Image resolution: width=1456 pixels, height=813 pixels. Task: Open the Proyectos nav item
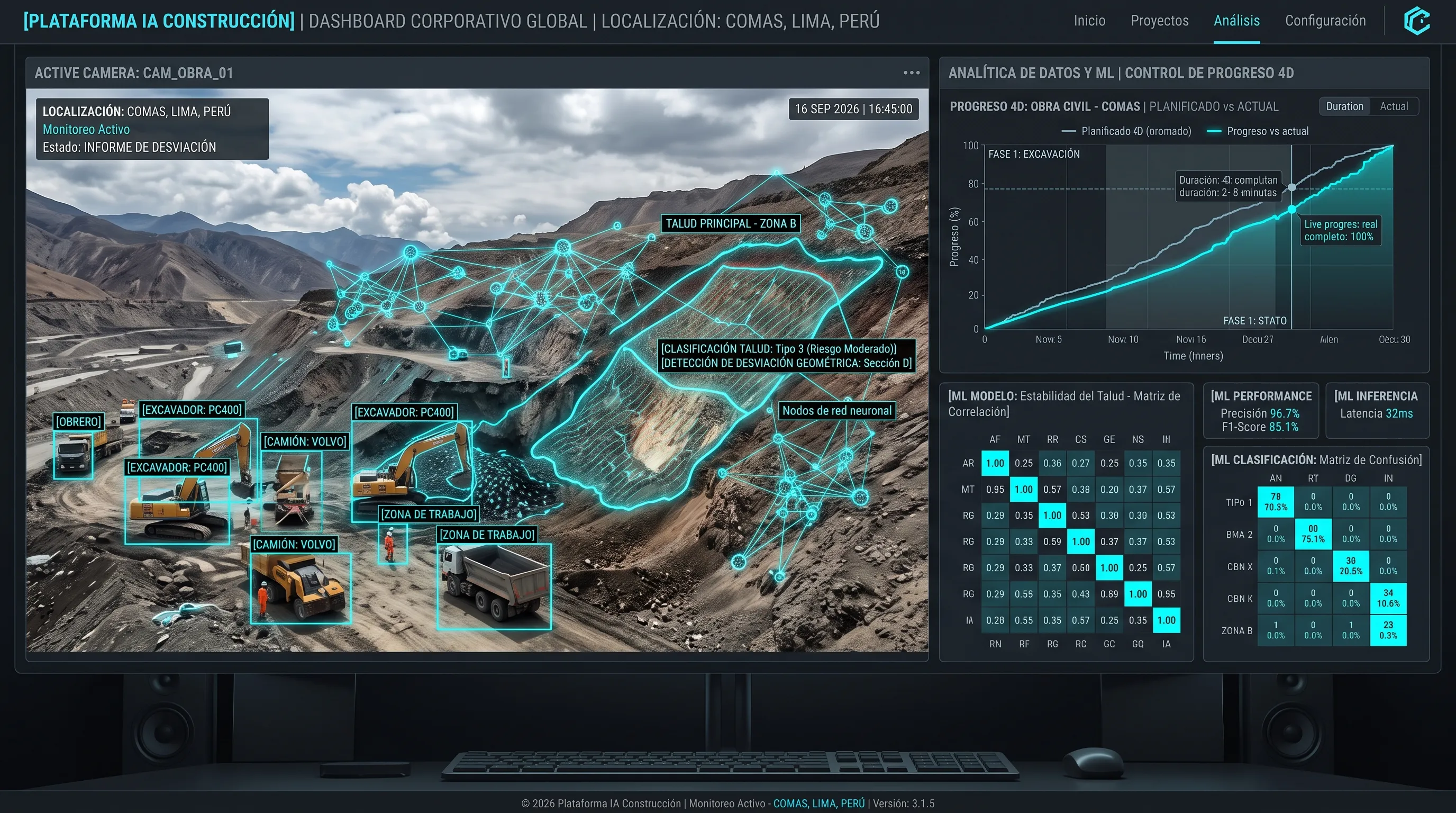(1159, 21)
